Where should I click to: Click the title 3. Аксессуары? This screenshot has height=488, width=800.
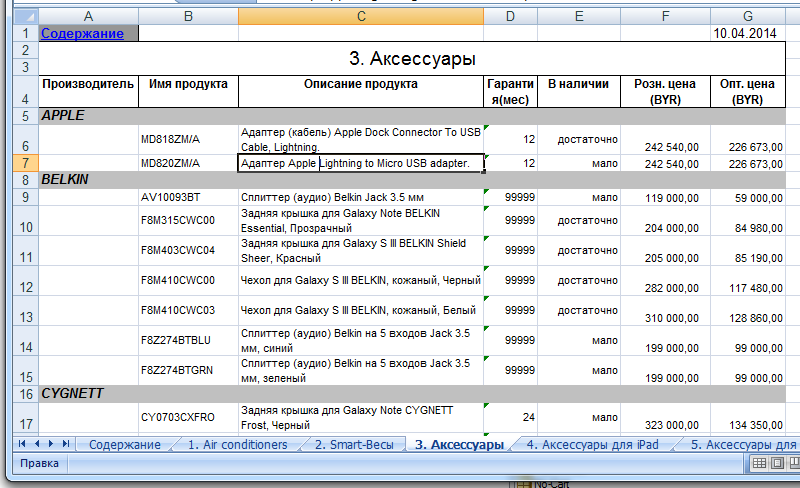point(412,59)
